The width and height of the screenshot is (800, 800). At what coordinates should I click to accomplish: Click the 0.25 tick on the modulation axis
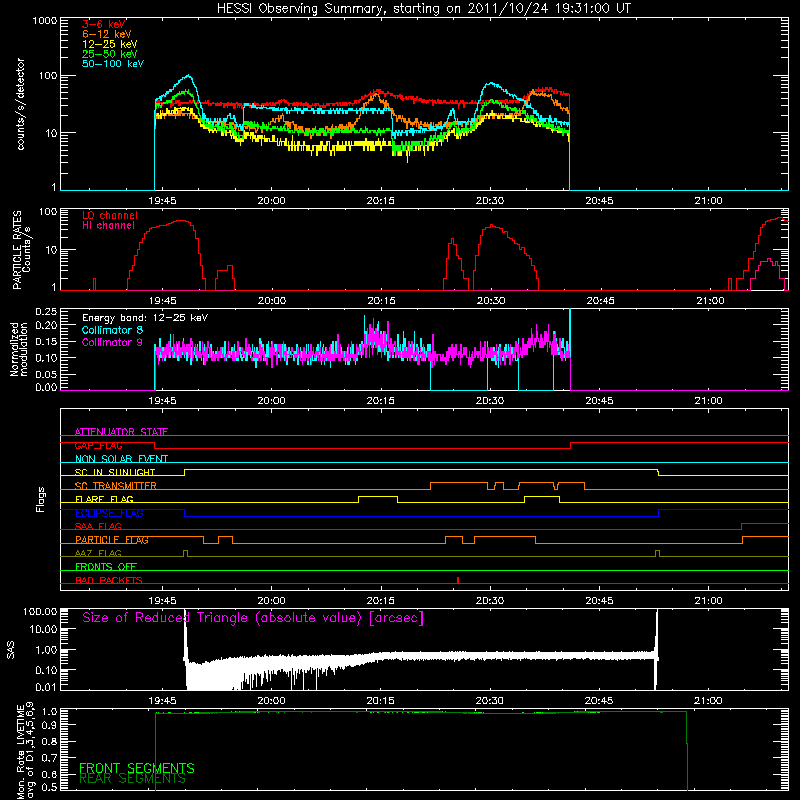[x=46, y=312]
